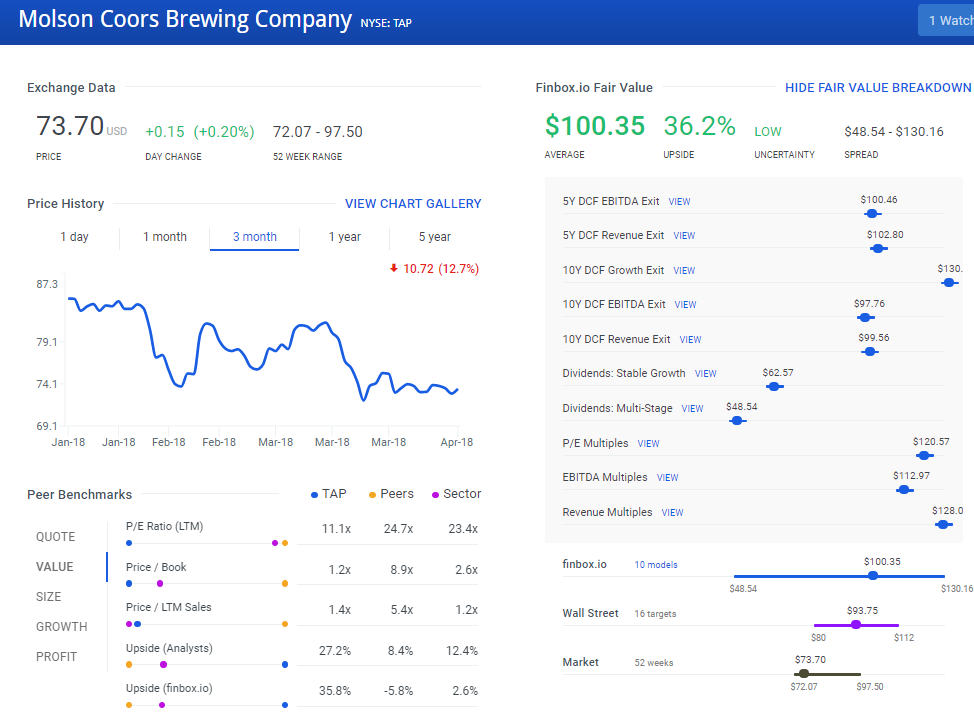974x714 pixels.
Task: Click the Apr-18 chart axis label
Action: 457,442
